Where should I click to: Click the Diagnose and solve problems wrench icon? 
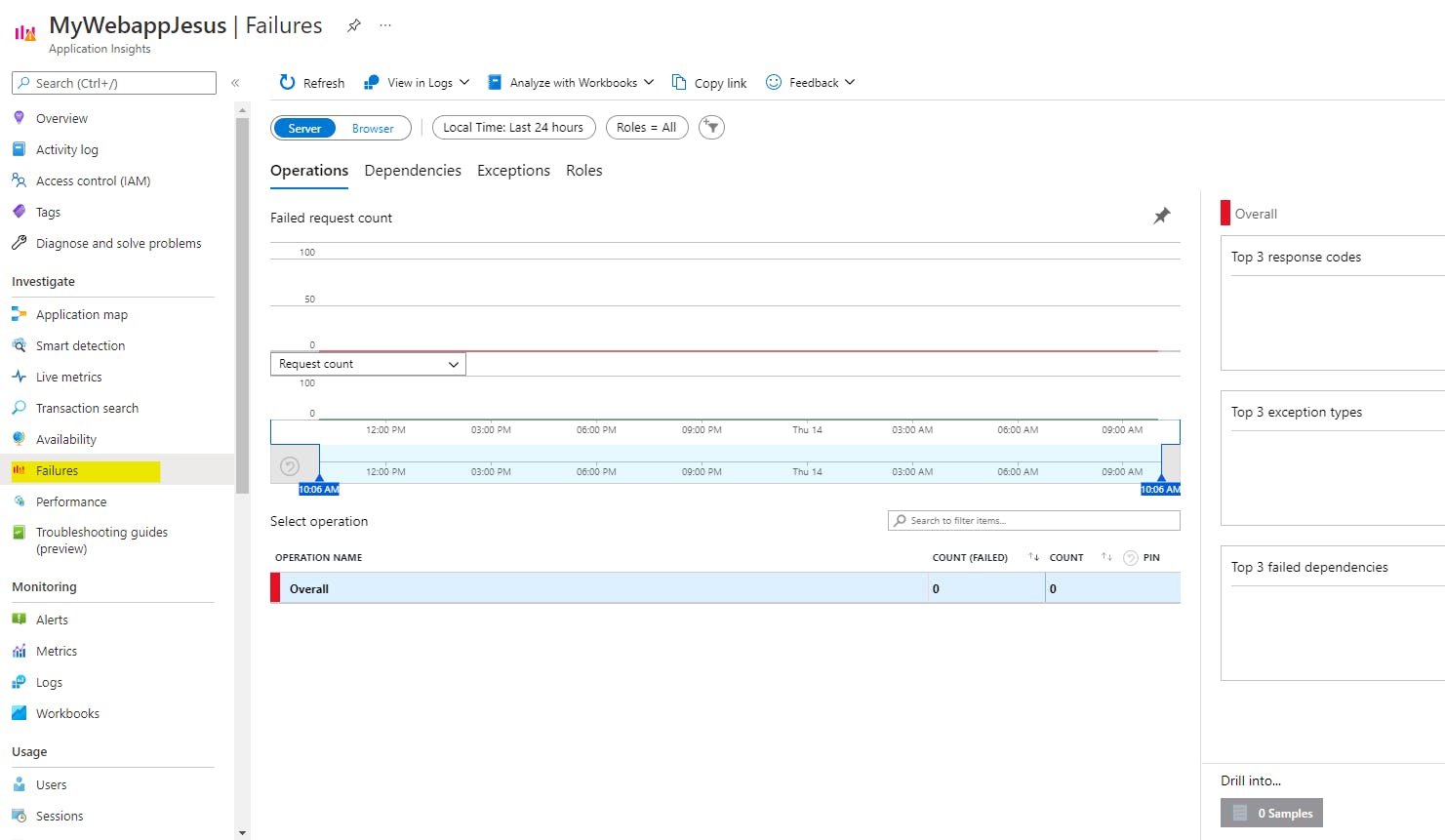[19, 243]
